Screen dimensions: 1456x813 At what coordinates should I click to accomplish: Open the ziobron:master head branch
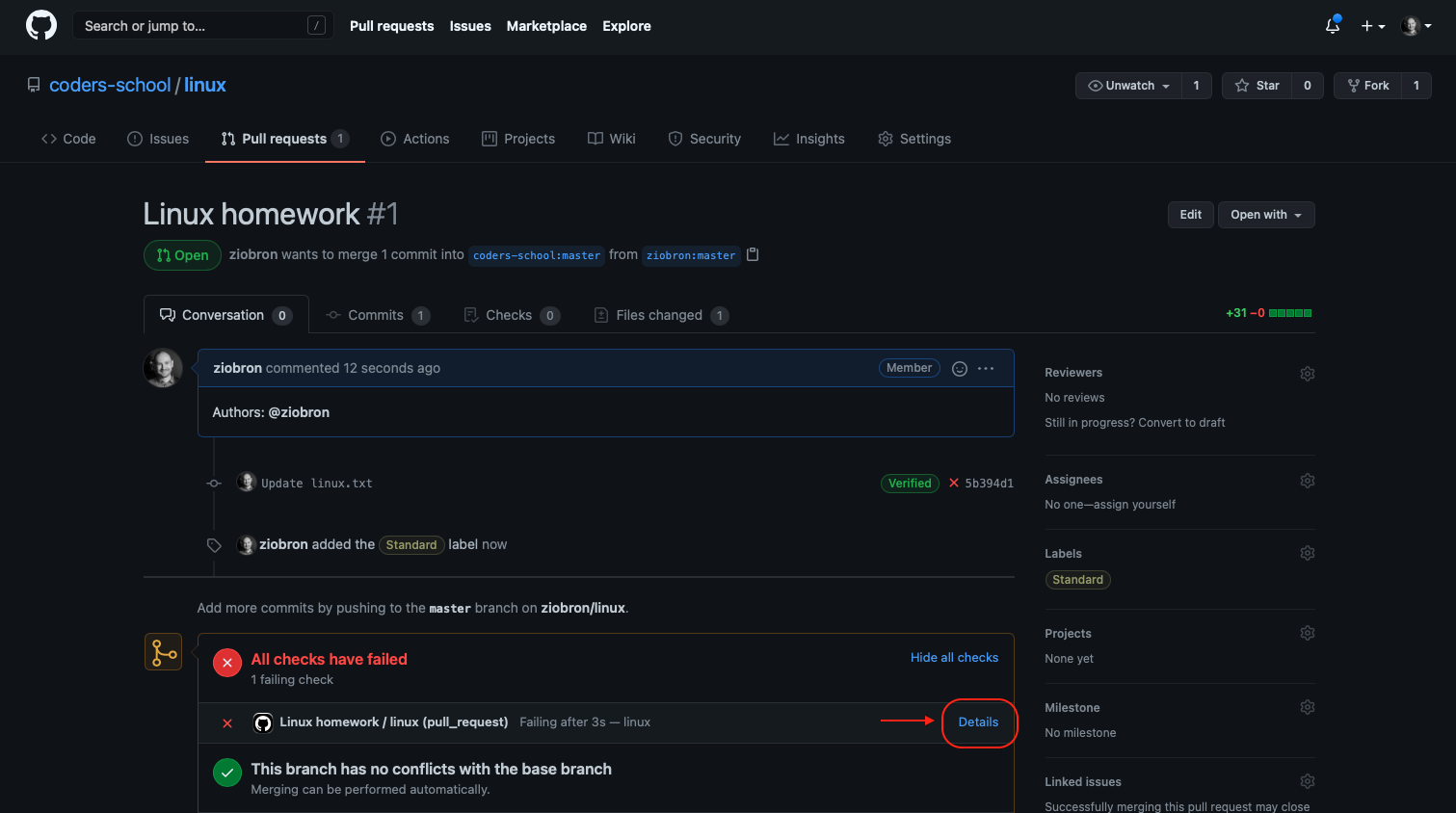[691, 255]
